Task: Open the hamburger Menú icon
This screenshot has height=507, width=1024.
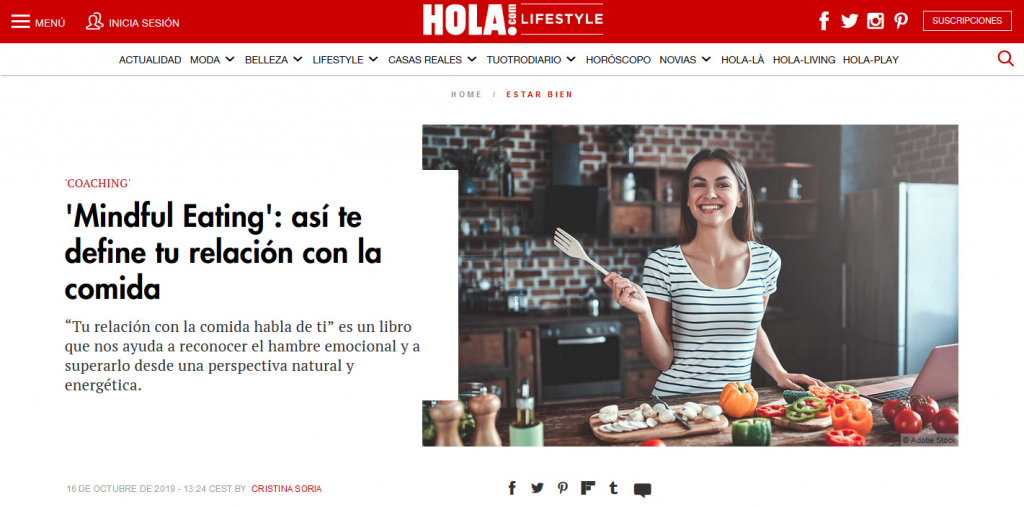Action: (x=20, y=22)
